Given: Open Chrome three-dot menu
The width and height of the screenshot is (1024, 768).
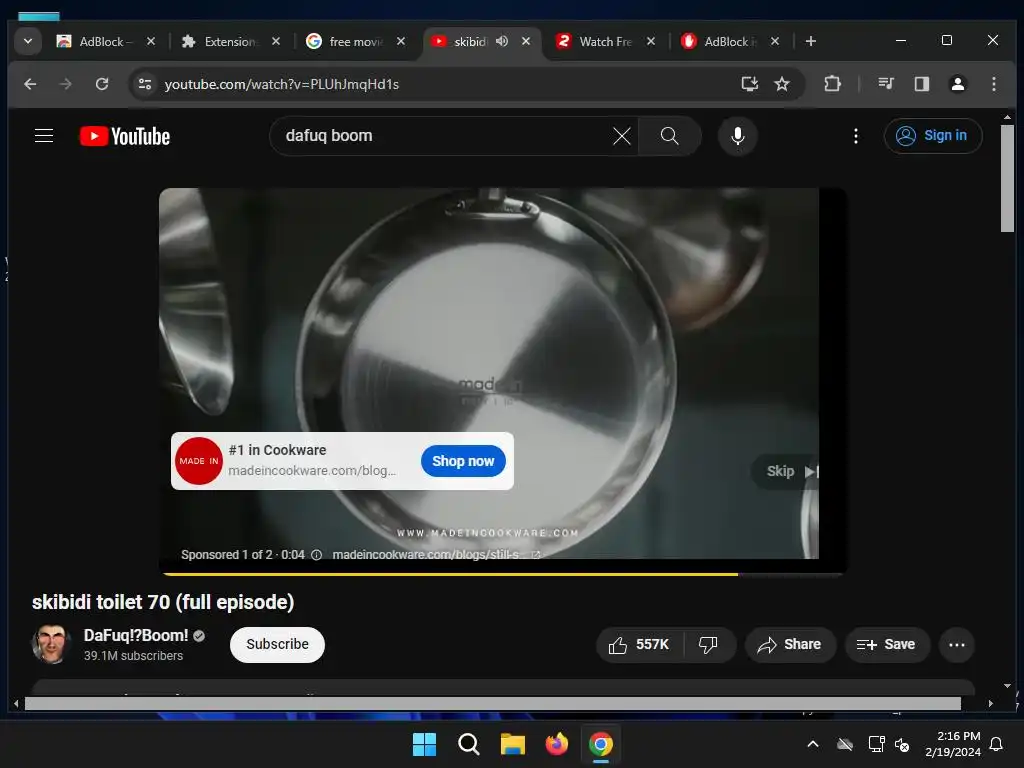Looking at the screenshot, I should pos(993,84).
